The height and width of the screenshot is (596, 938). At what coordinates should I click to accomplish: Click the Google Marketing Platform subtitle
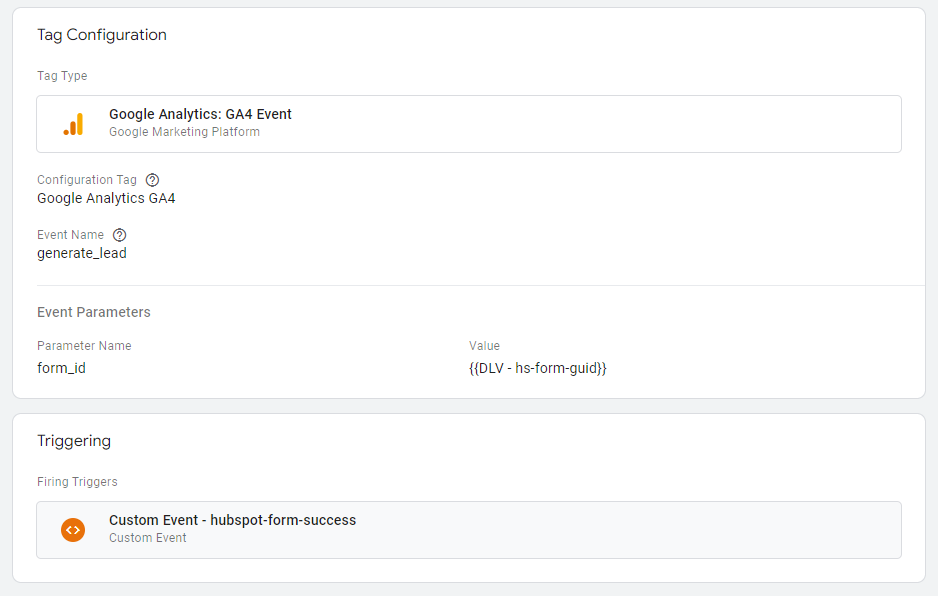click(184, 132)
